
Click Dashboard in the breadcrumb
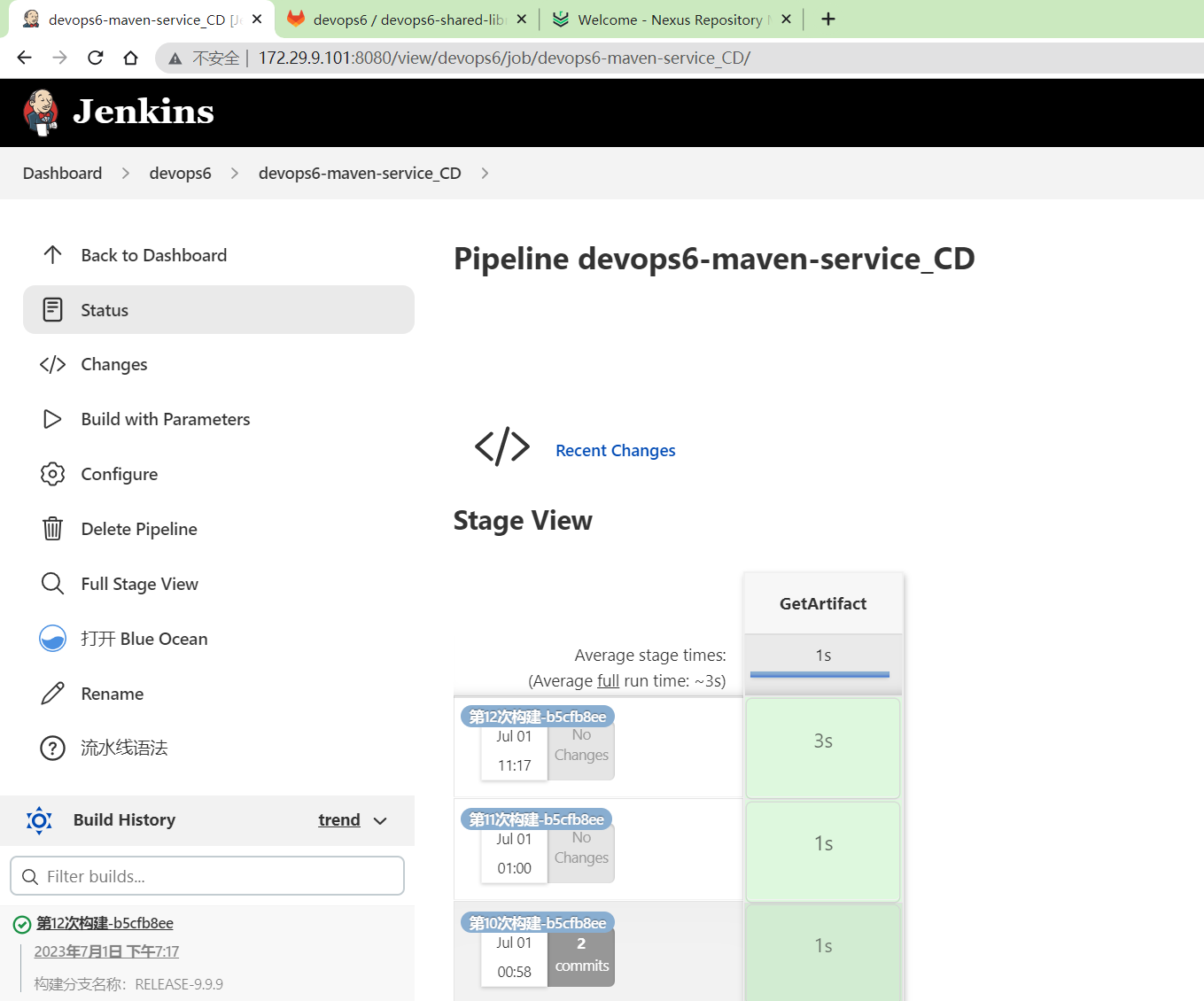tap(62, 173)
